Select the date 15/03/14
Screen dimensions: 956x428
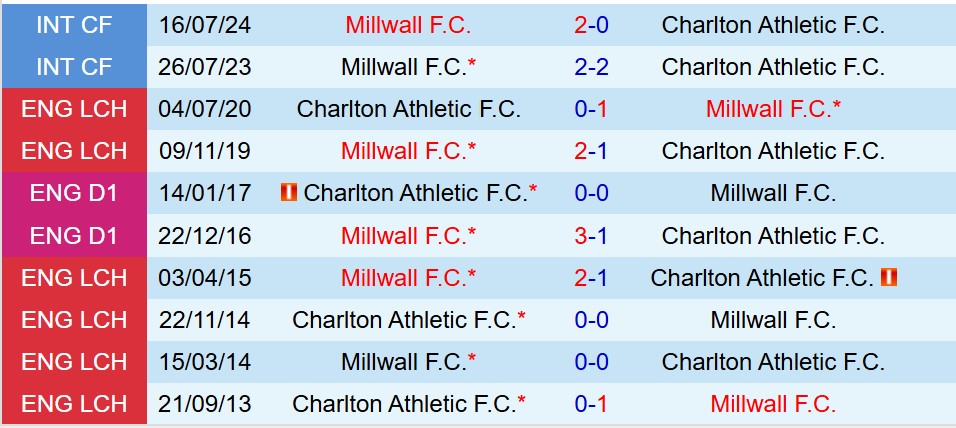coord(205,362)
